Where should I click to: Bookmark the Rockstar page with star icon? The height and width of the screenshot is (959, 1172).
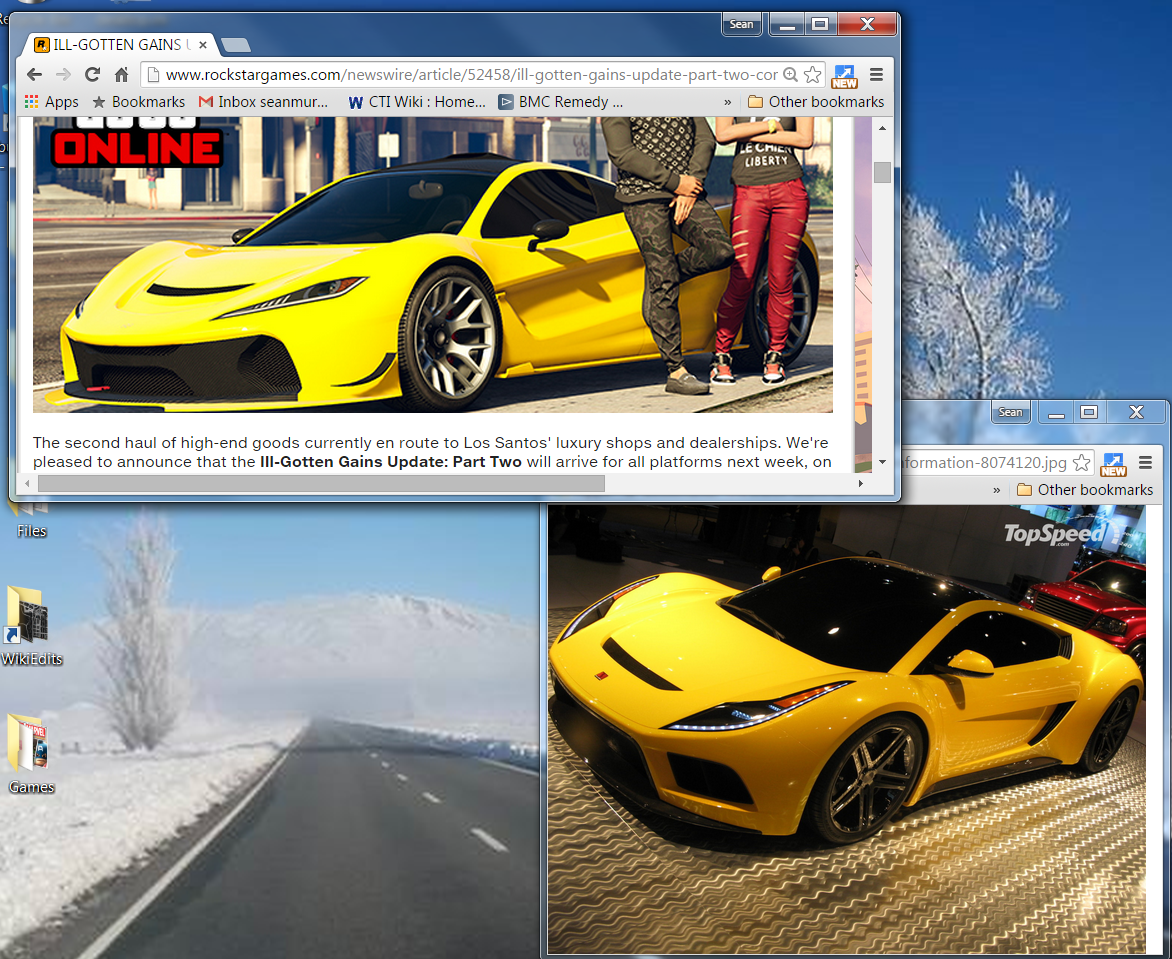pyautogui.click(x=812, y=75)
